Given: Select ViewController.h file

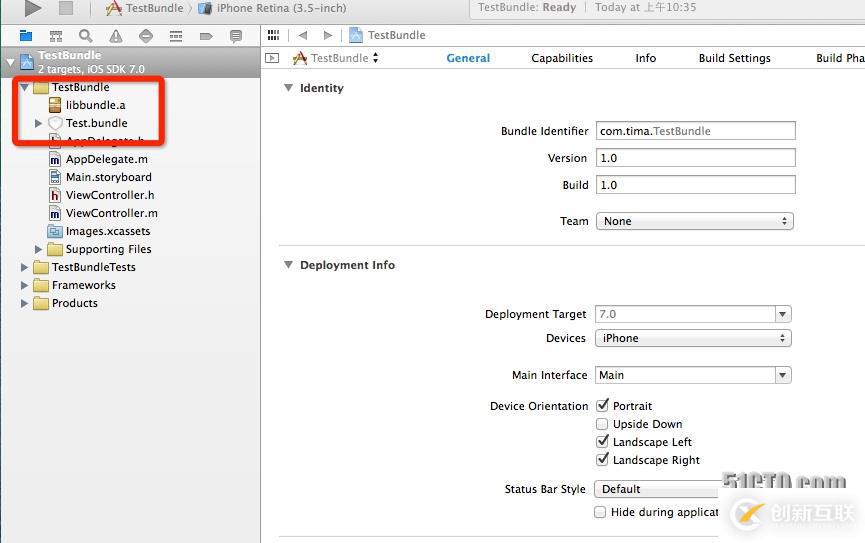Looking at the screenshot, I should click(x=110, y=195).
